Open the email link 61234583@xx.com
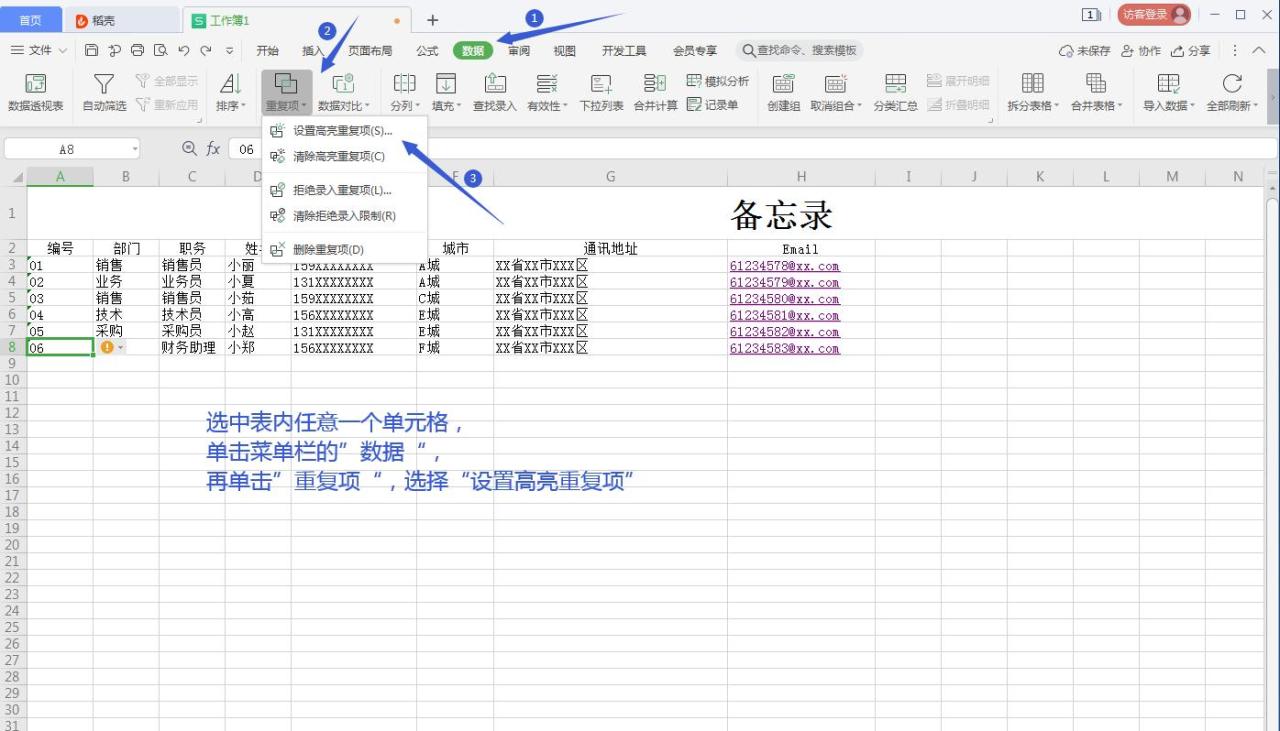 click(785, 349)
